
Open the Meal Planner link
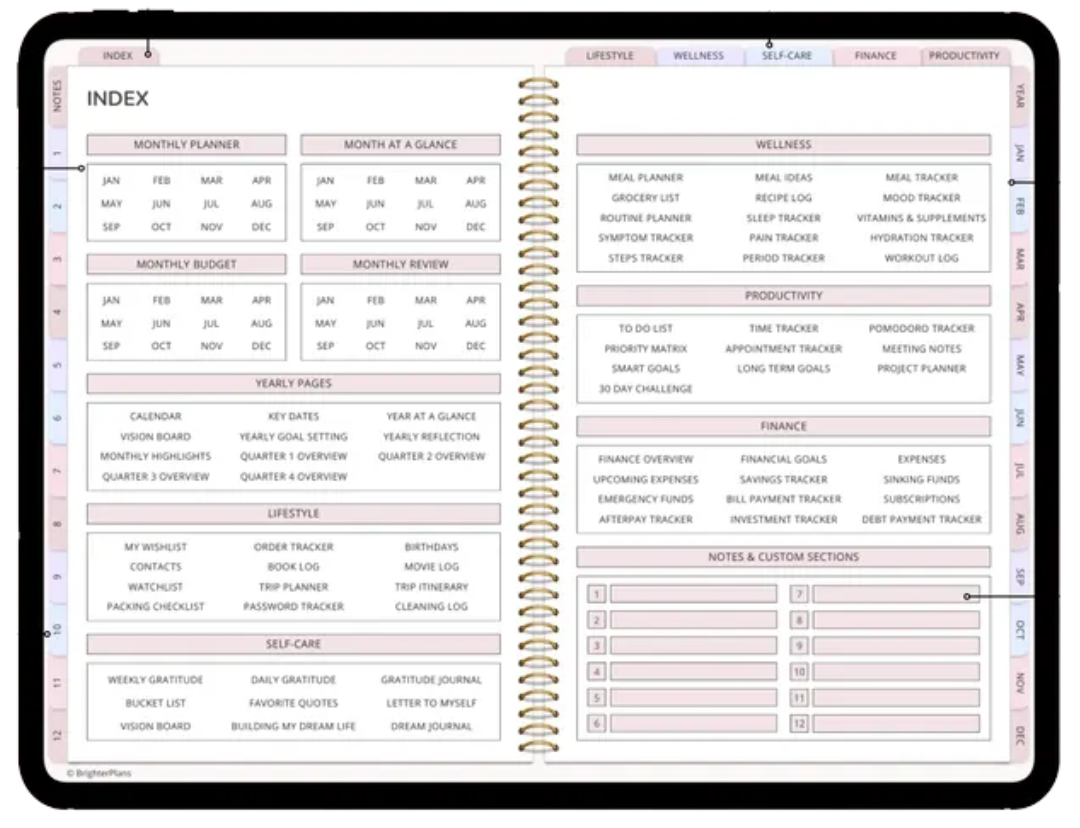(645, 178)
